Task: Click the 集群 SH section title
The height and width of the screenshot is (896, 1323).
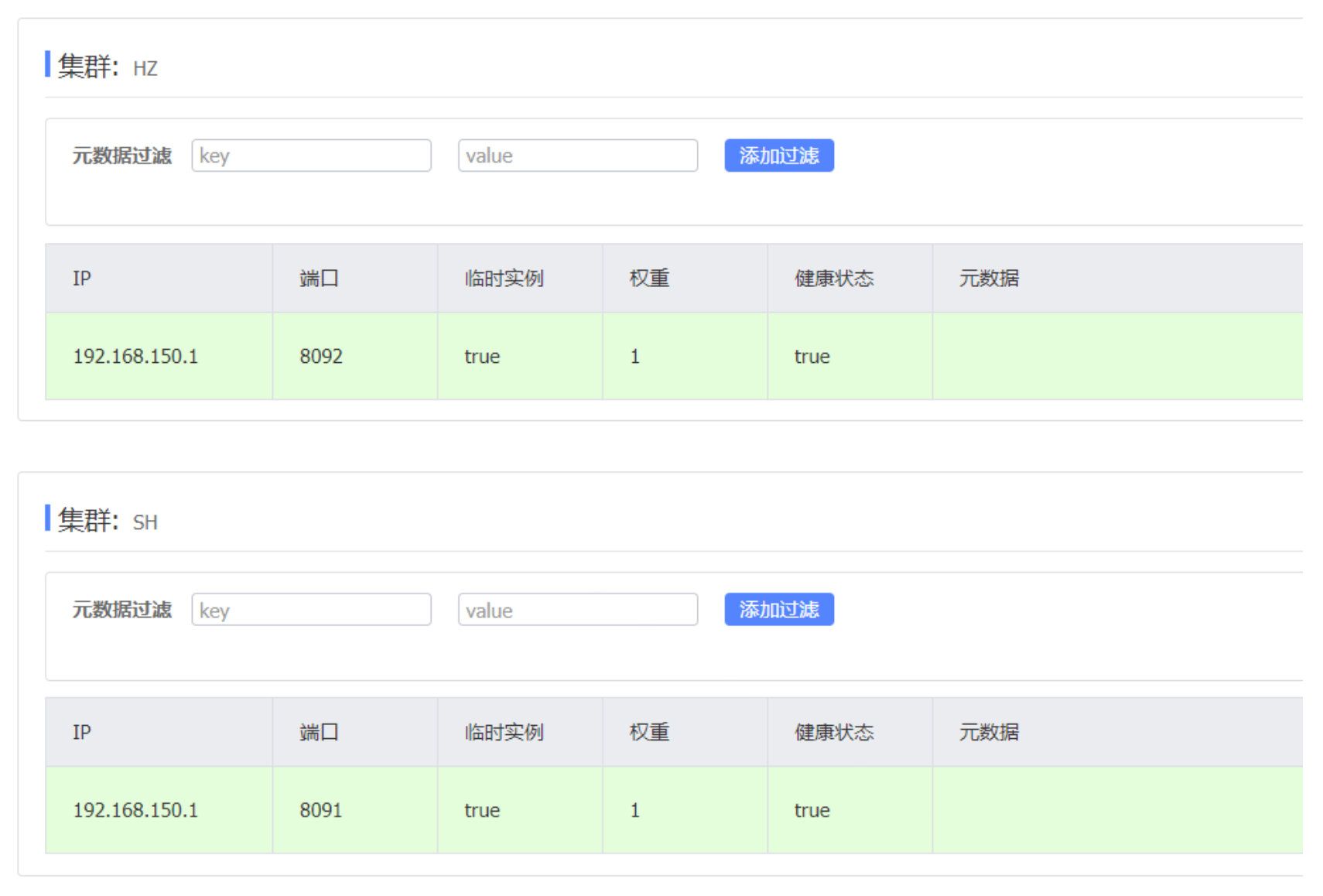Action: (107, 521)
